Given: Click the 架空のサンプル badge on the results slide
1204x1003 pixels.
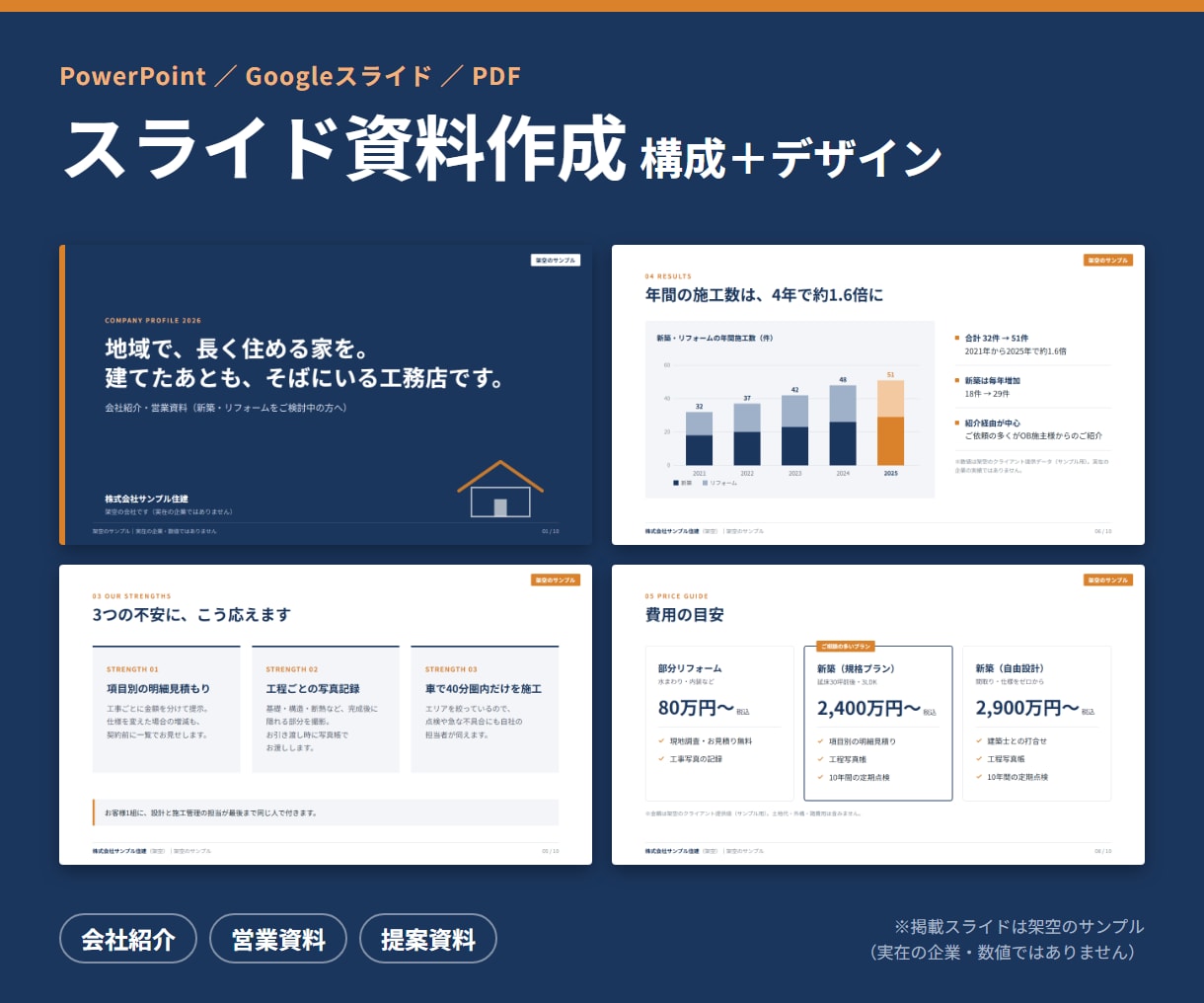Looking at the screenshot, I should tap(1108, 261).
